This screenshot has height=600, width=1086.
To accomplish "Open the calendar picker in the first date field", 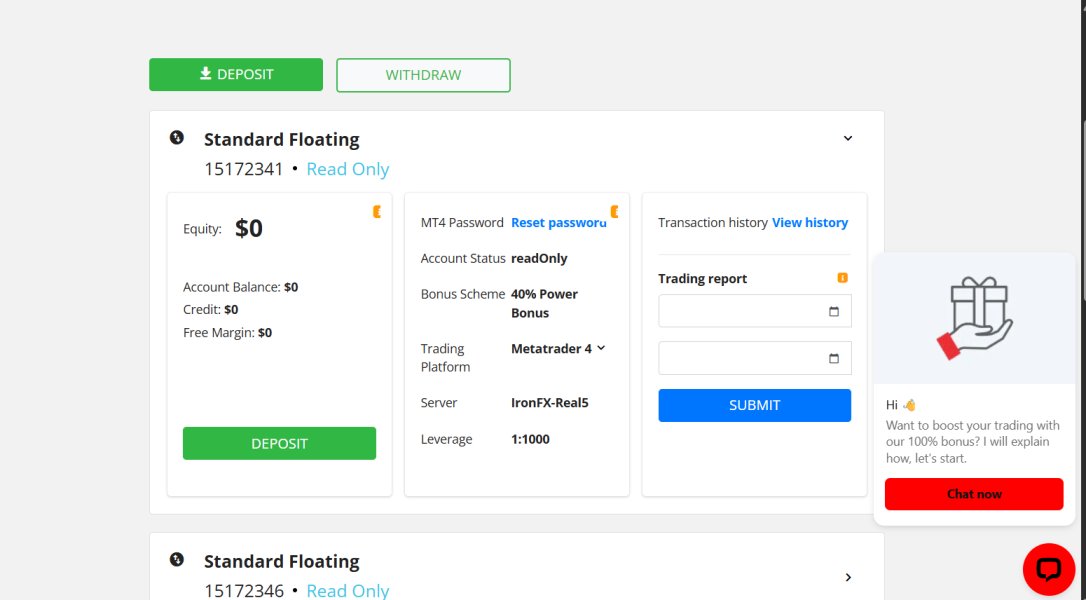I will click(834, 311).
